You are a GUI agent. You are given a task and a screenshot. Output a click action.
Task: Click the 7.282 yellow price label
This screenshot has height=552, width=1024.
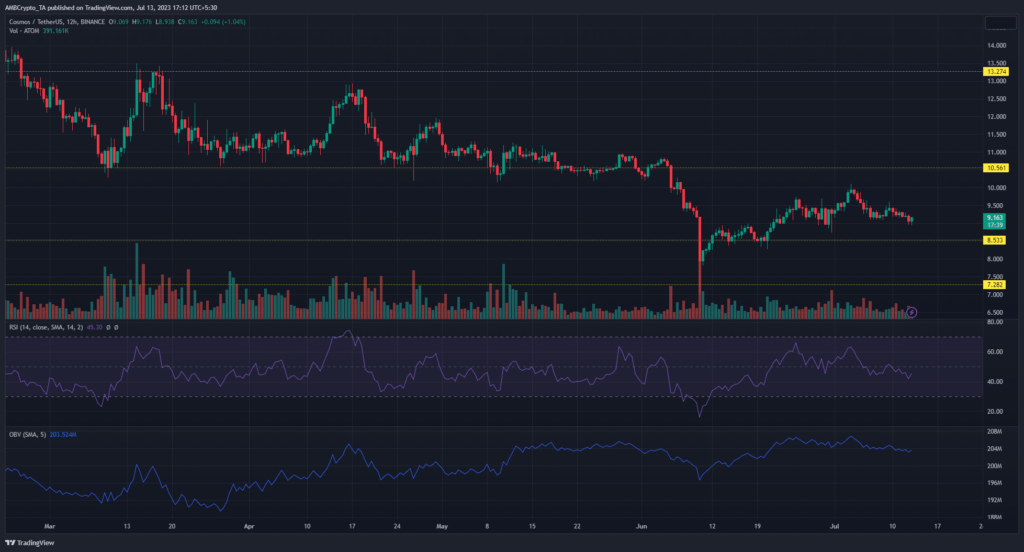(994, 285)
